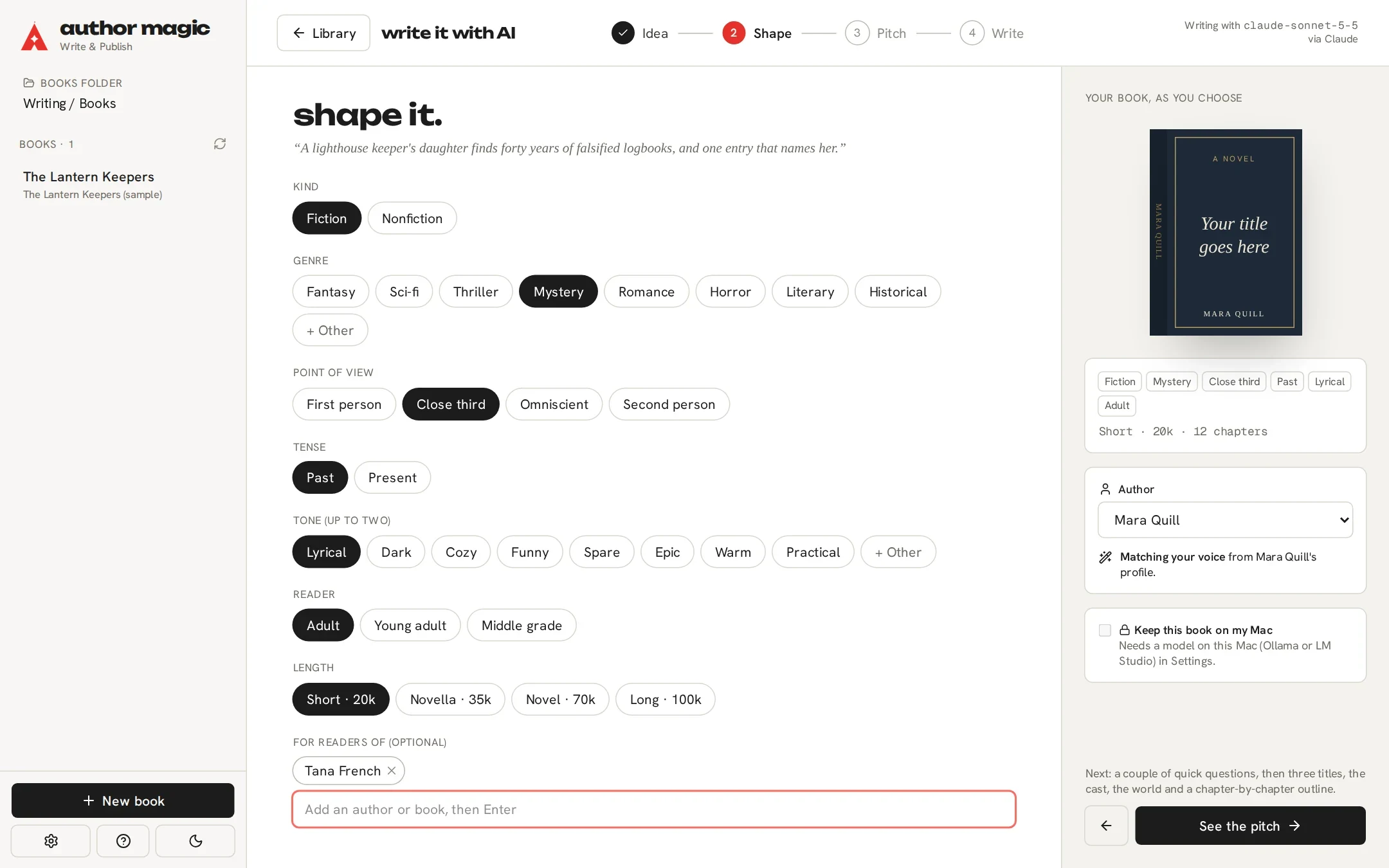Image resolution: width=1389 pixels, height=868 pixels.
Task: Select Omniscient point of view
Action: coord(554,404)
